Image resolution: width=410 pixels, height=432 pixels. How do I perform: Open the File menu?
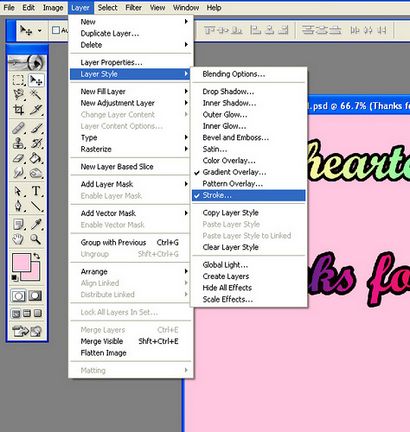(x=9, y=7)
